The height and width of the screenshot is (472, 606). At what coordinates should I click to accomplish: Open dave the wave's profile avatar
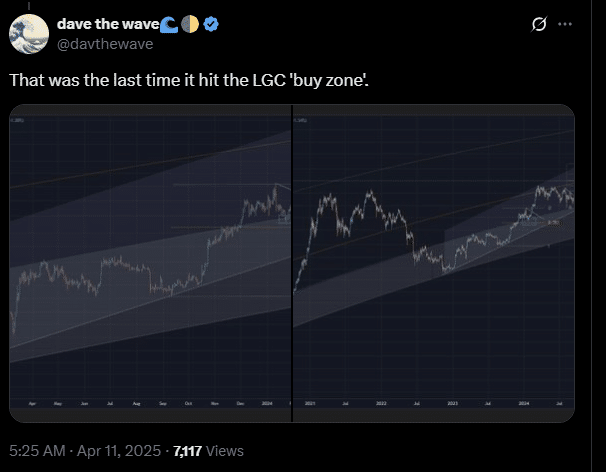tap(29, 34)
